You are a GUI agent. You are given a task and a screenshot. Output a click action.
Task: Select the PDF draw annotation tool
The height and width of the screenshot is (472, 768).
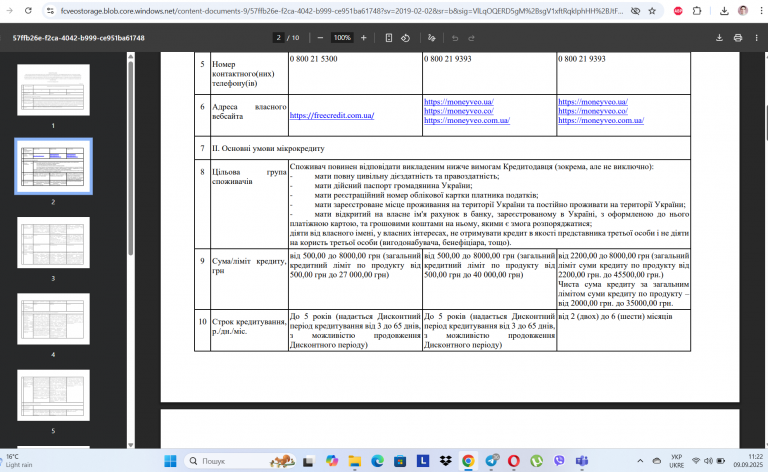click(x=432, y=38)
